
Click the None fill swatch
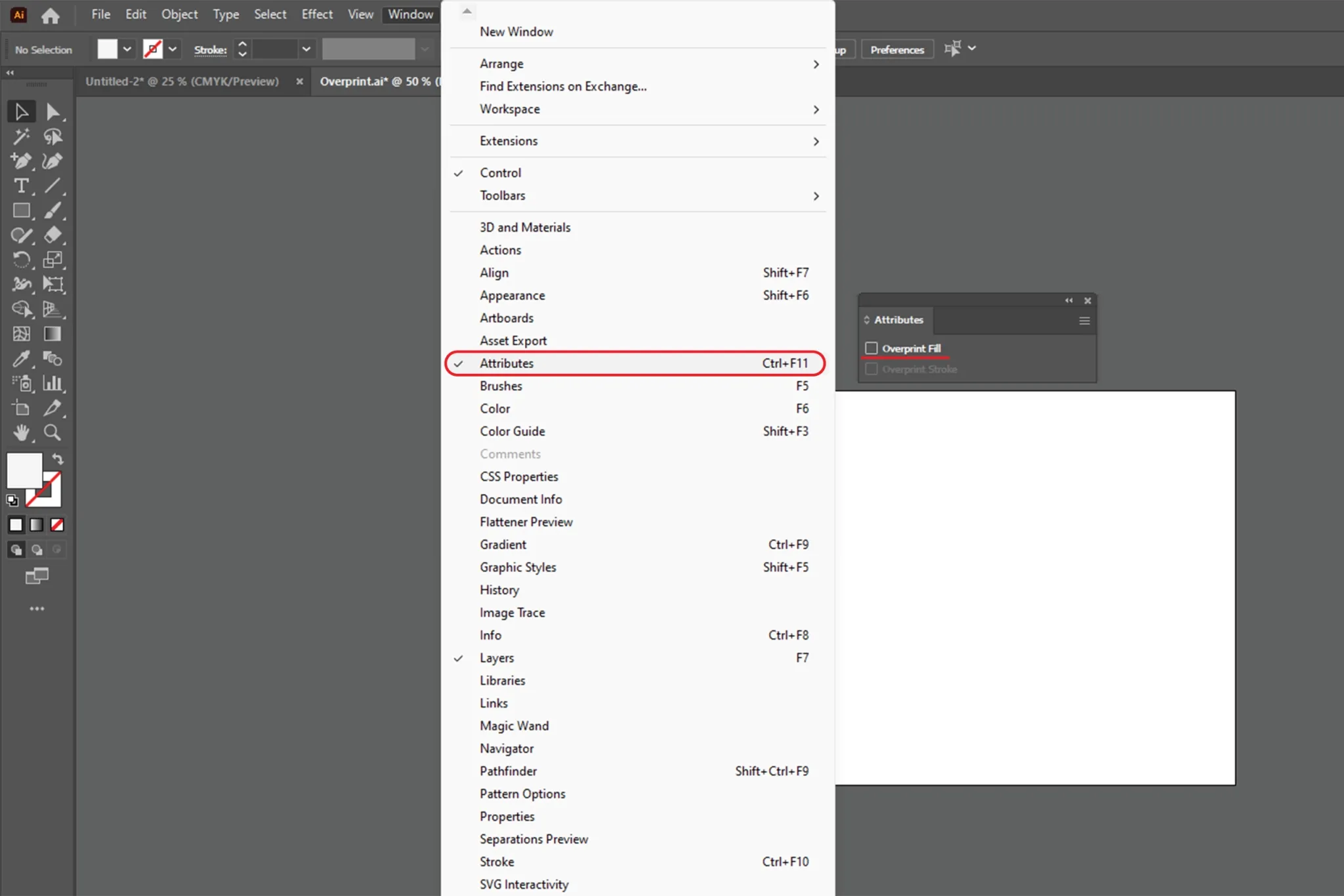[56, 525]
